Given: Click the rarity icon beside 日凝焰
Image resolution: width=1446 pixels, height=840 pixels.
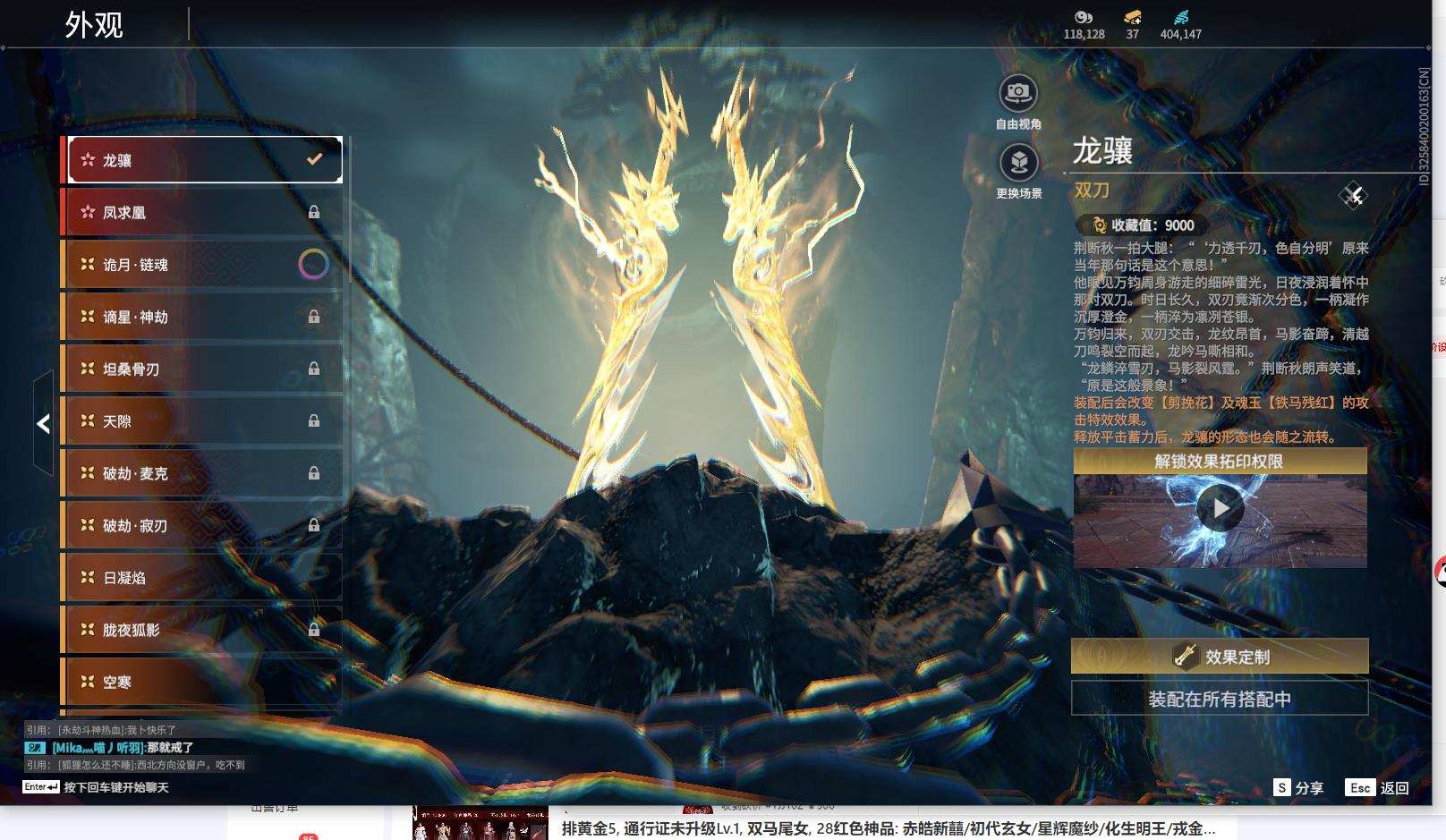Looking at the screenshot, I should click(x=88, y=578).
